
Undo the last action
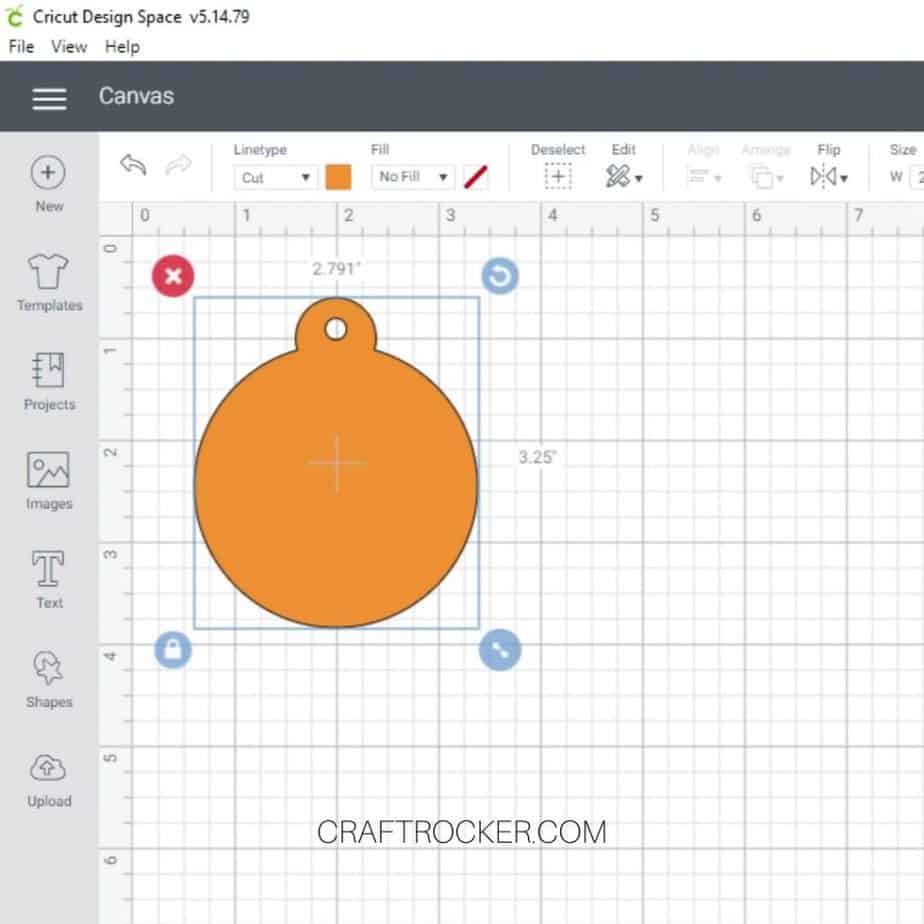pyautogui.click(x=133, y=164)
